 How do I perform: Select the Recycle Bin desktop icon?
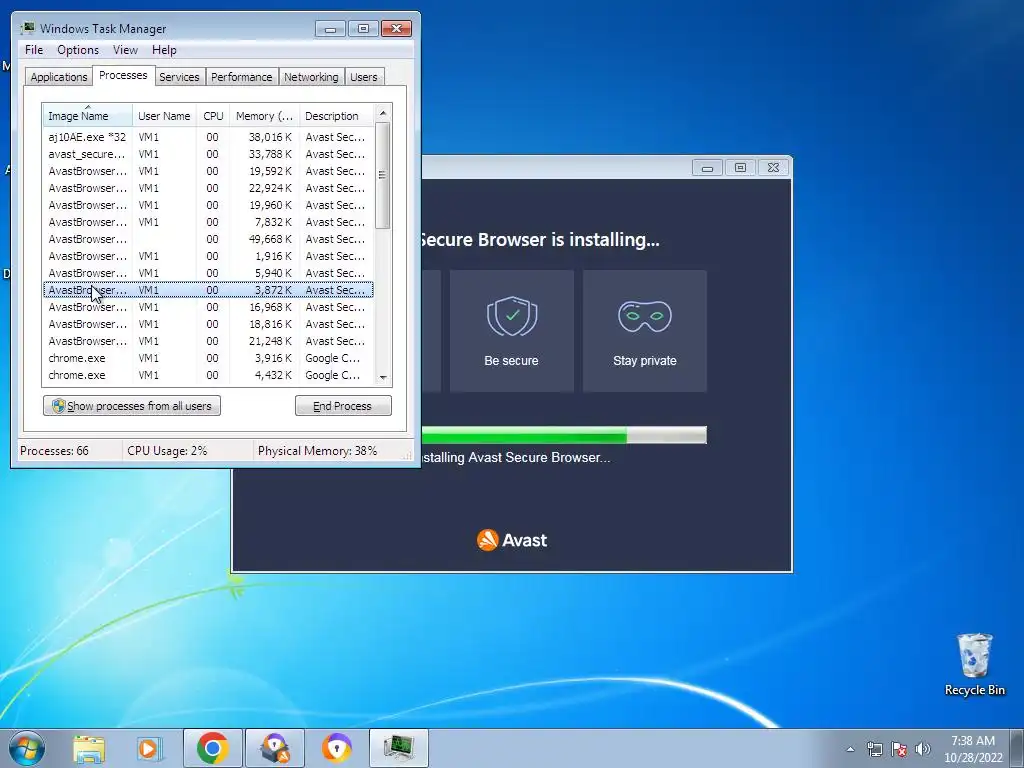pos(974,664)
